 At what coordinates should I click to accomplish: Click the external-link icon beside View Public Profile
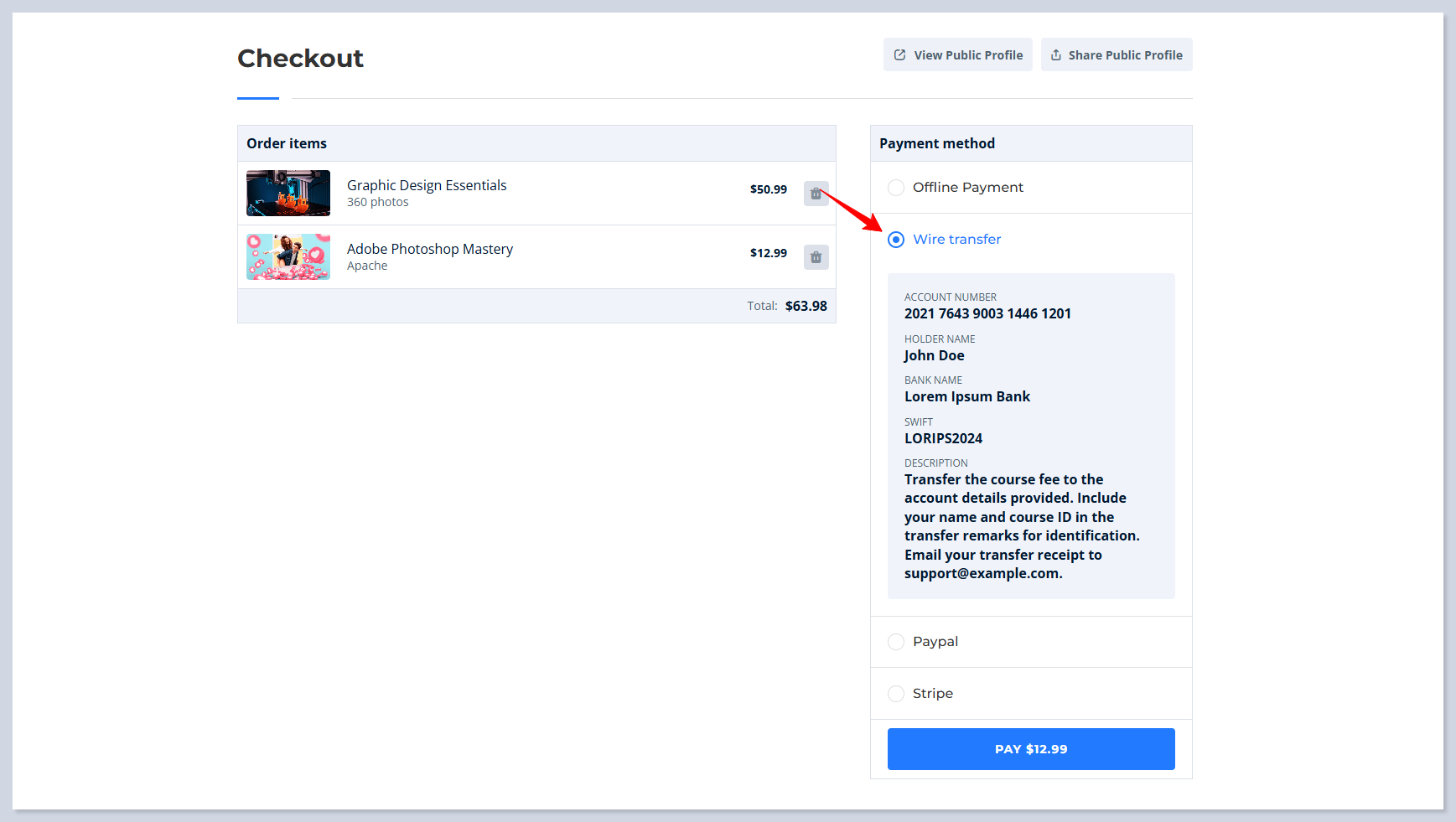(899, 55)
